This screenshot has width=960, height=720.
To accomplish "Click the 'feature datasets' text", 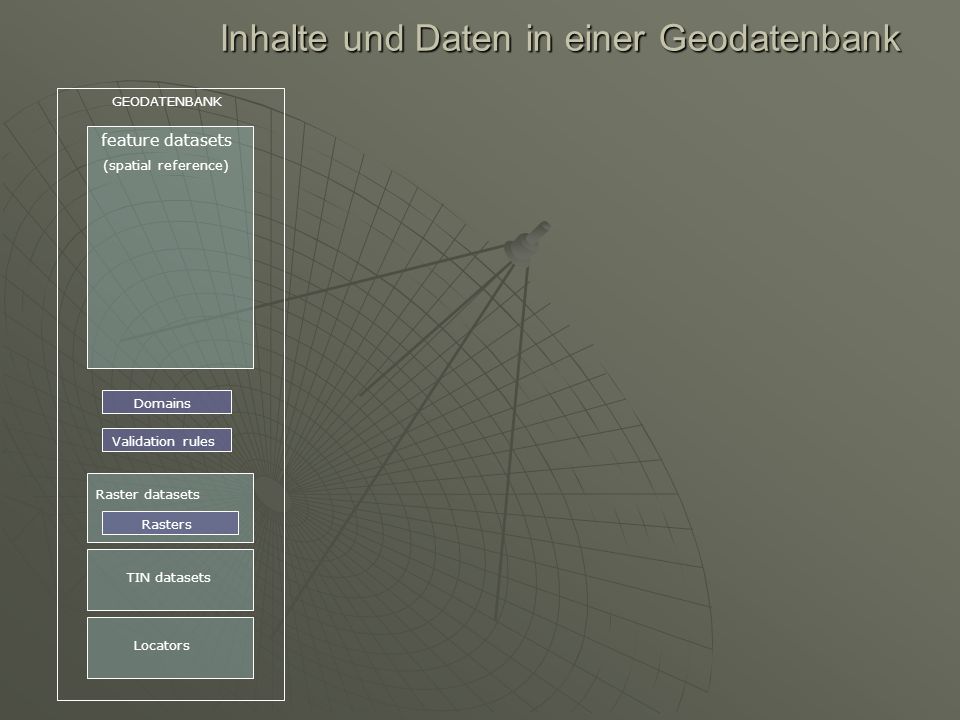I will (167, 140).
